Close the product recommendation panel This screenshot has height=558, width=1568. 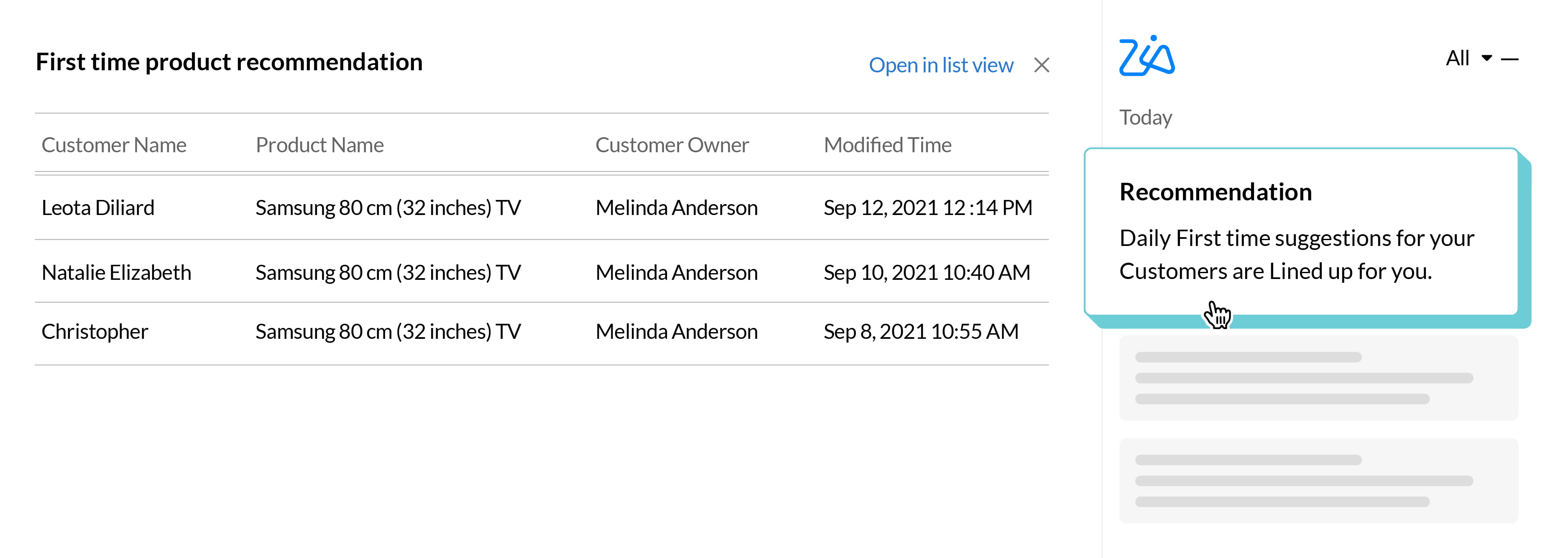(x=1042, y=65)
